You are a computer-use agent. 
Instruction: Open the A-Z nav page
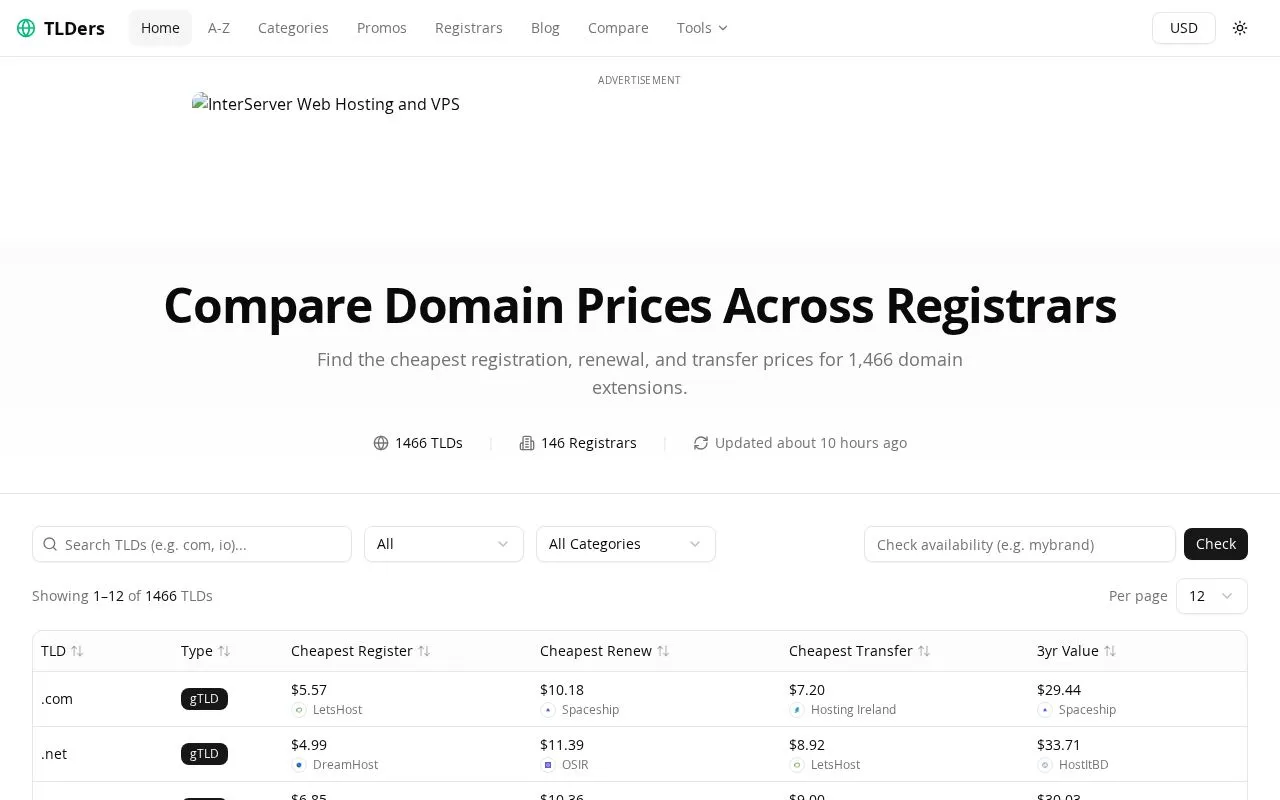(x=219, y=28)
